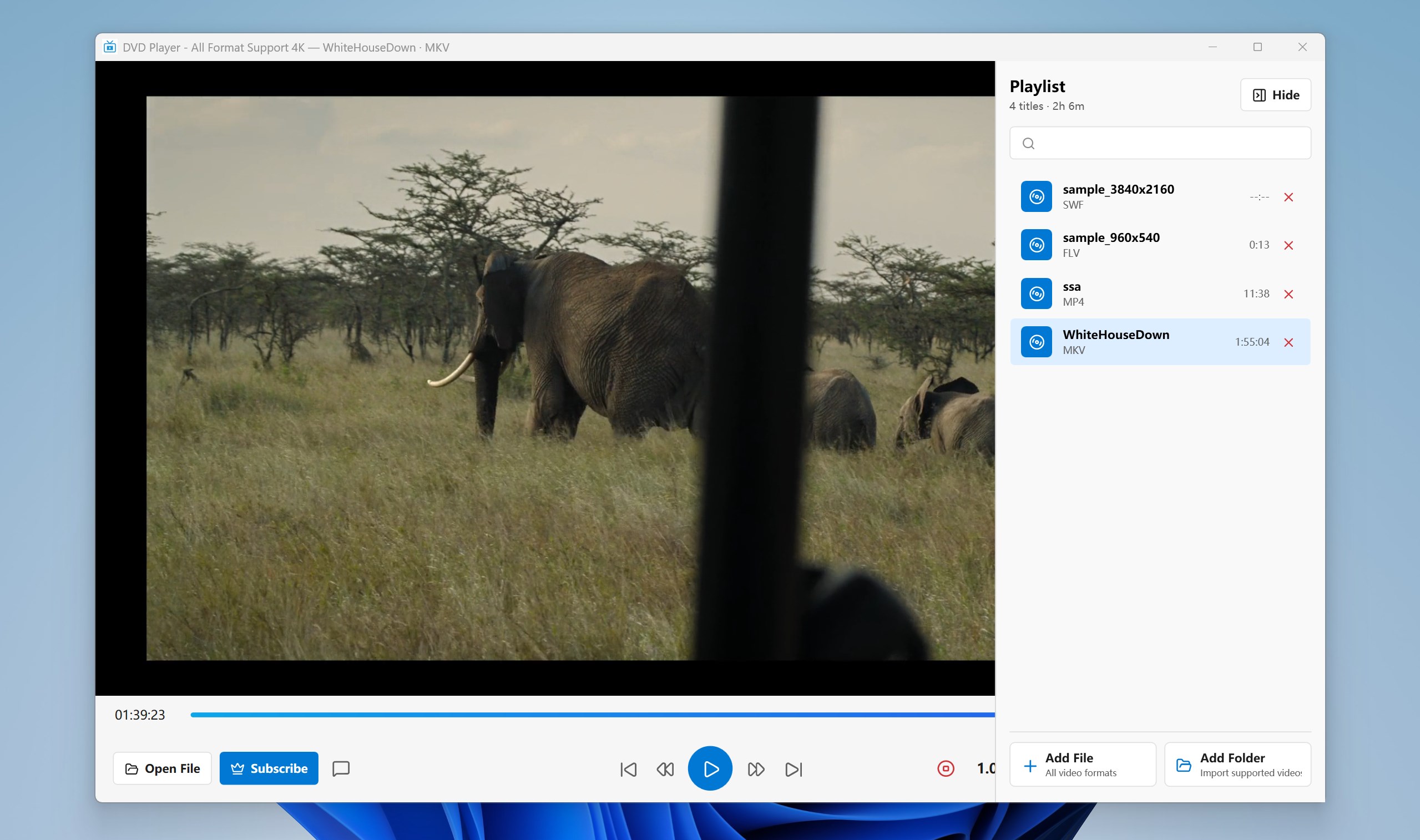Select the ssa title text
1420x840 pixels.
(x=1072, y=286)
